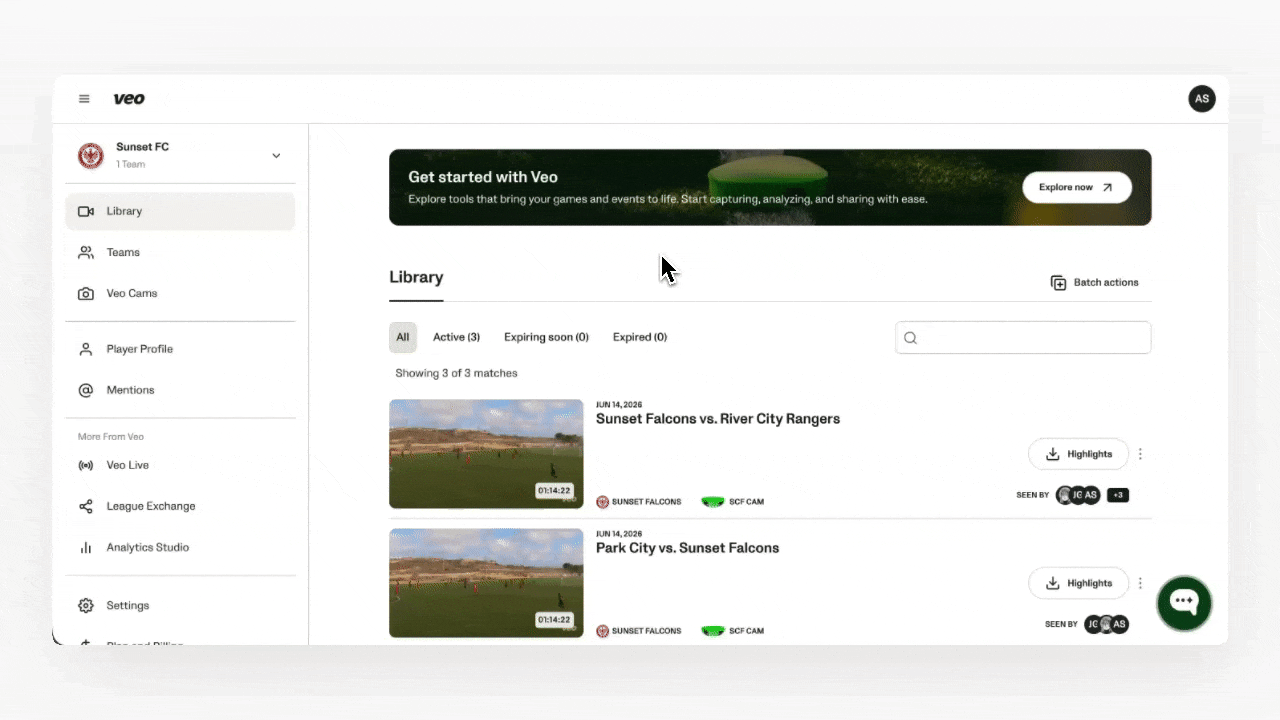Click SCF CAM tag on Park City match
Screen dimensions: 1280x720
click(x=732, y=631)
